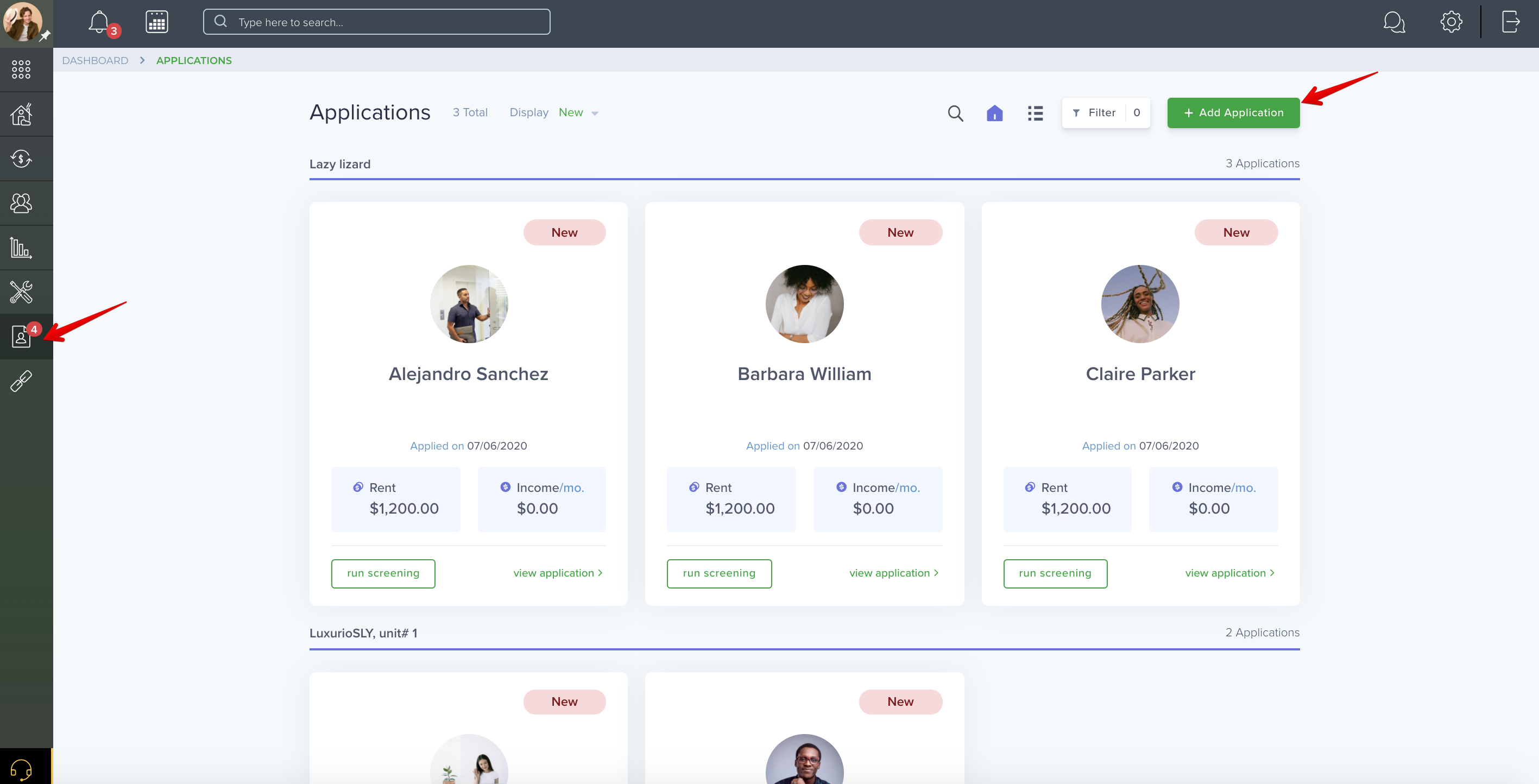Click Applied on 07/06/2020 under Claire Parker
1539x784 pixels.
(x=1140, y=445)
